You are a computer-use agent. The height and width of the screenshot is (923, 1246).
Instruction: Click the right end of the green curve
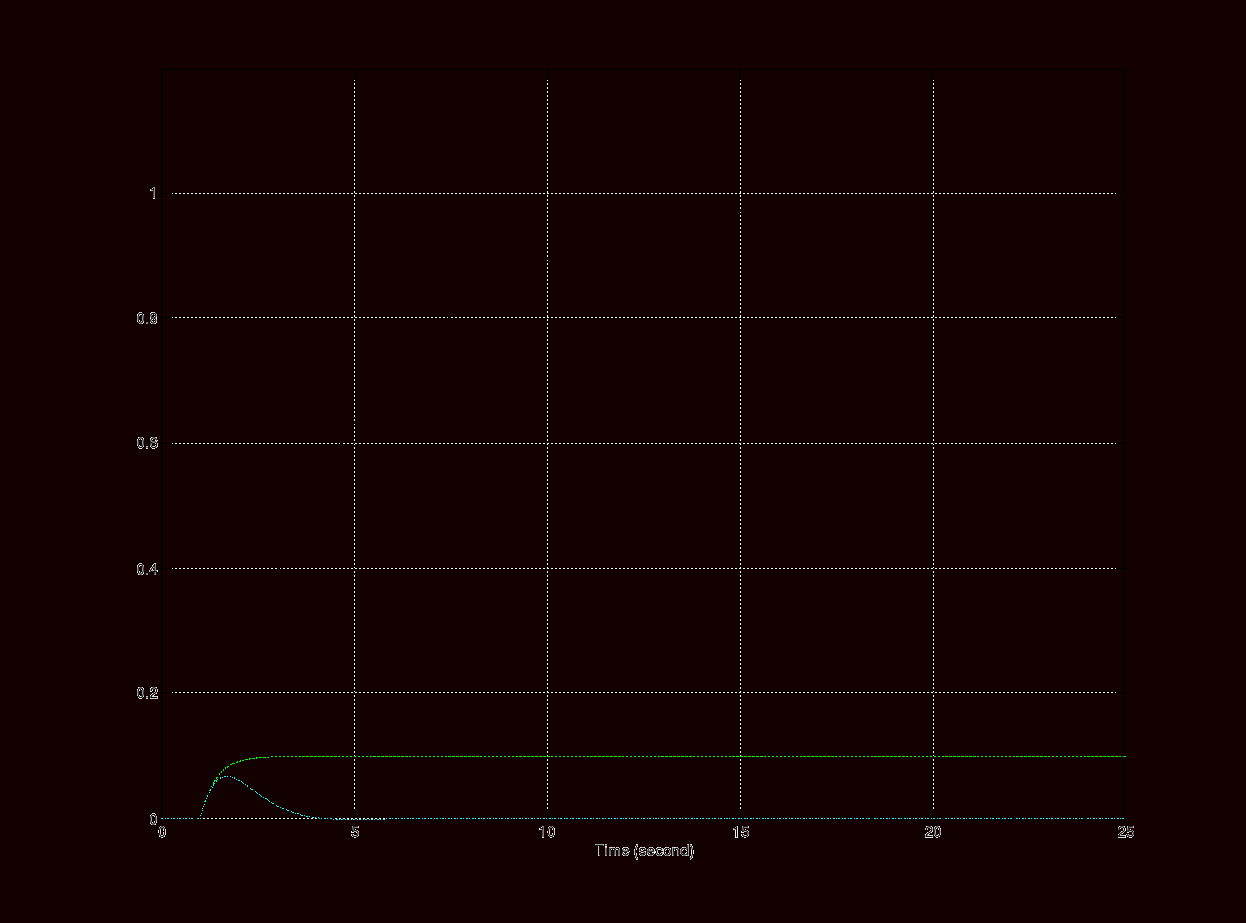point(1124,757)
